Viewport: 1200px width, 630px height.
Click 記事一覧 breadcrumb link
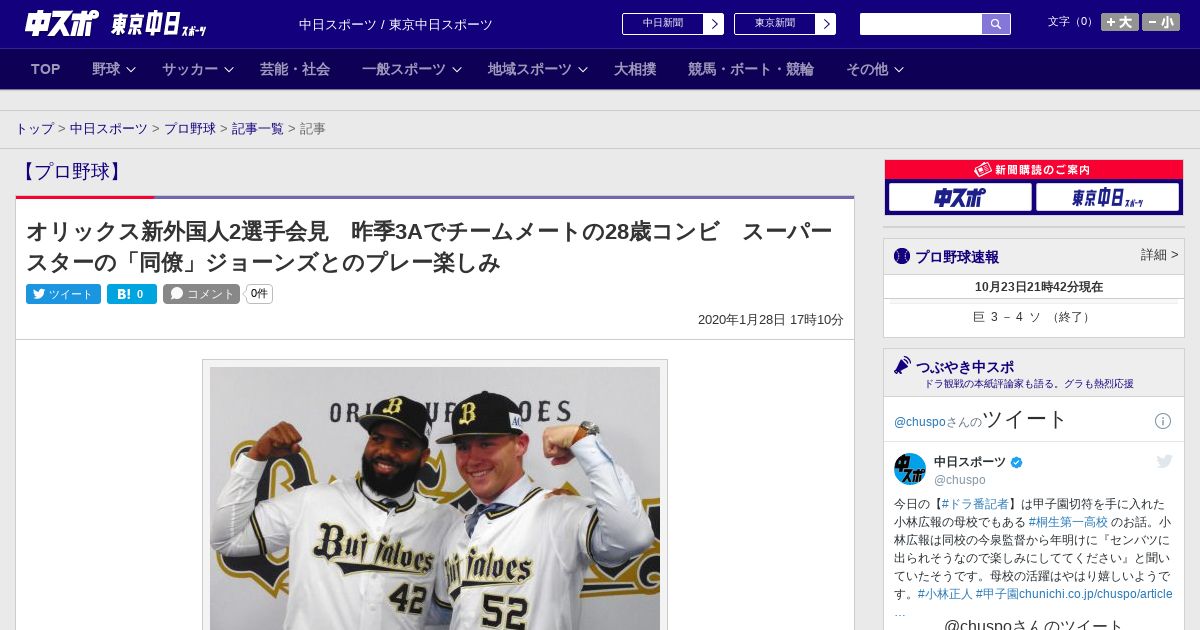(258, 129)
